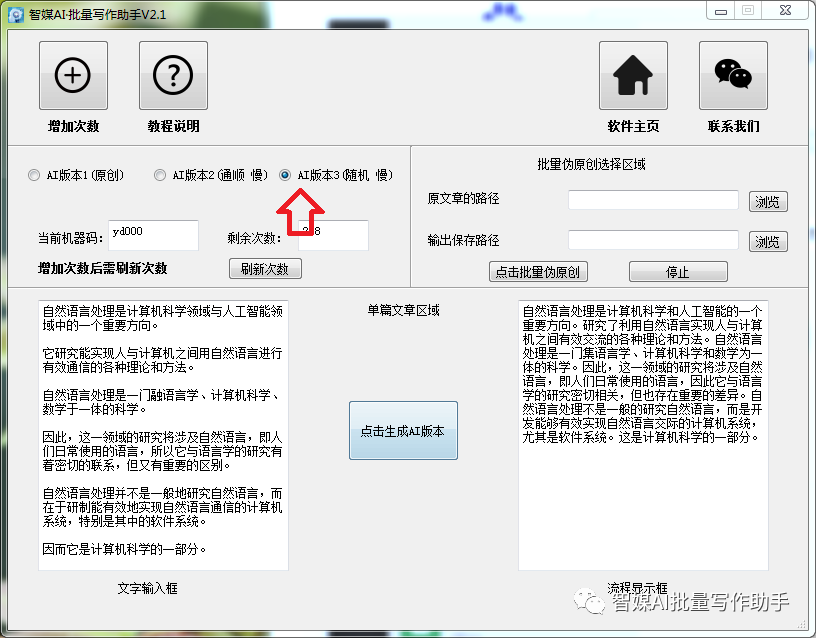Select AI版本3 (随机 慢) radio button
Image resolution: width=816 pixels, height=638 pixels.
coord(285,175)
